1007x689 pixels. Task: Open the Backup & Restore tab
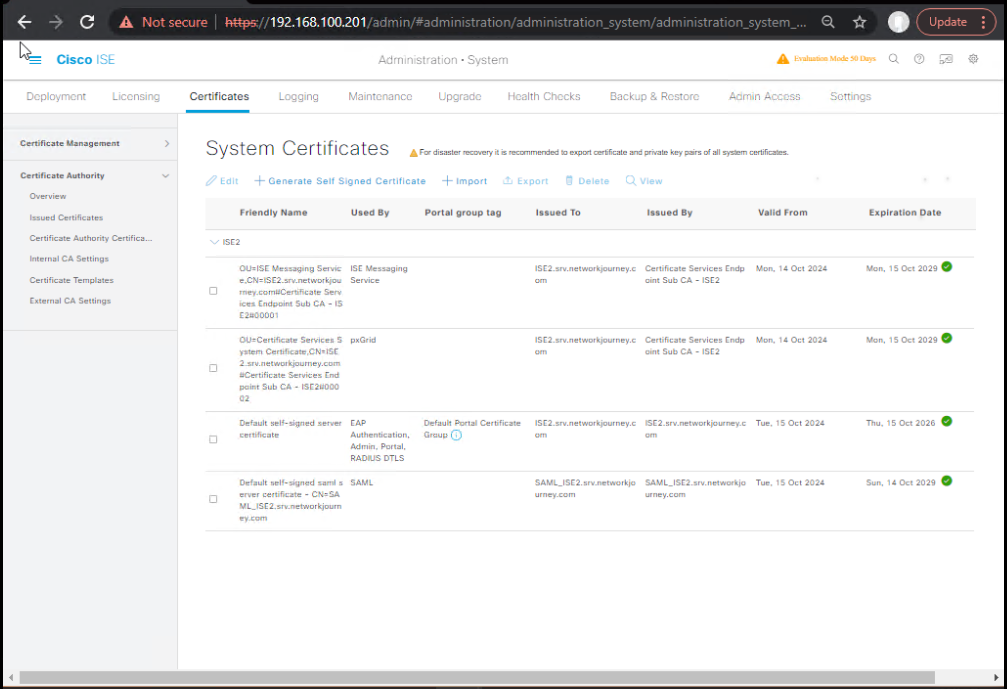pyautogui.click(x=654, y=96)
